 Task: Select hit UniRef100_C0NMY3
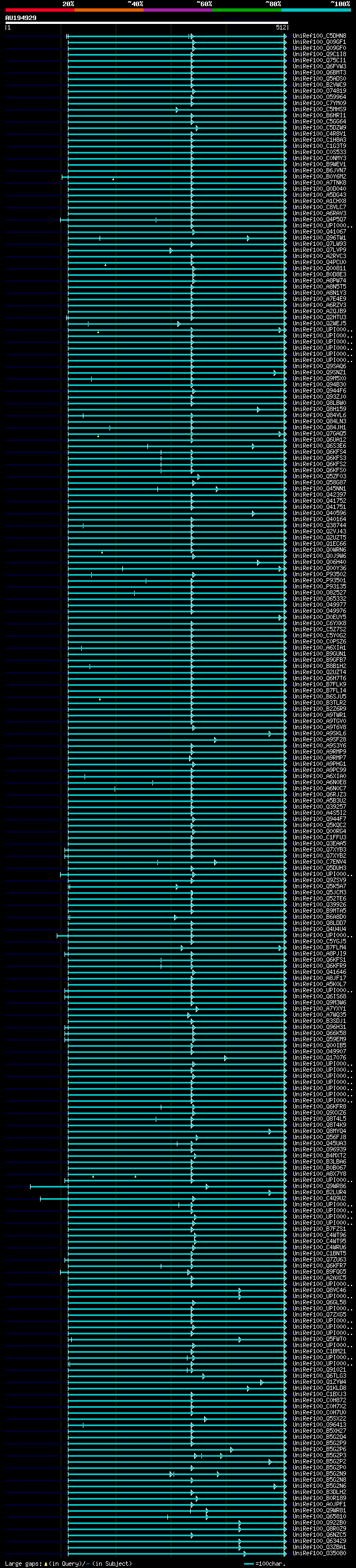coord(319,159)
